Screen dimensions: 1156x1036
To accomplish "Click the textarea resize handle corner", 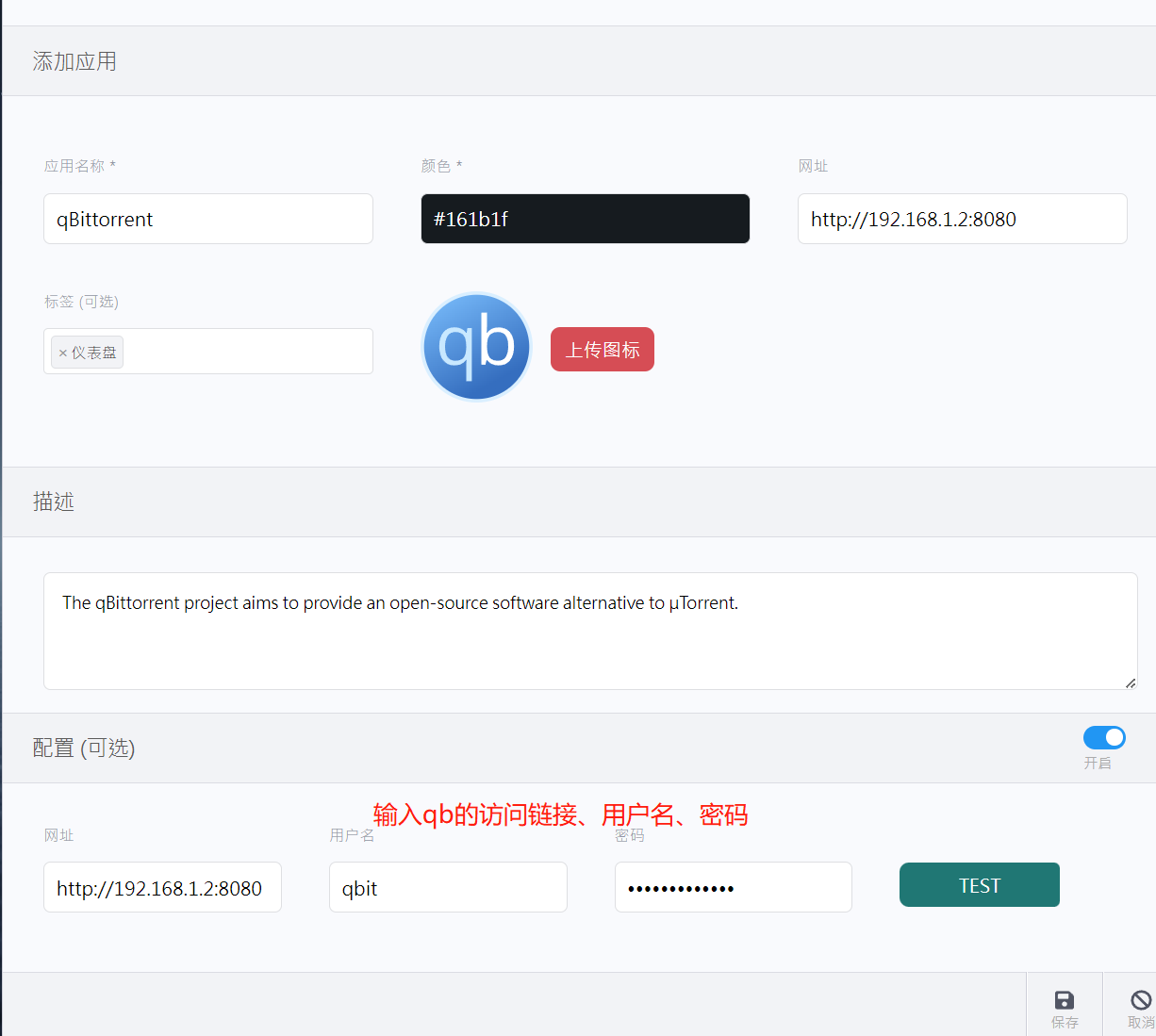I will point(1131,682).
